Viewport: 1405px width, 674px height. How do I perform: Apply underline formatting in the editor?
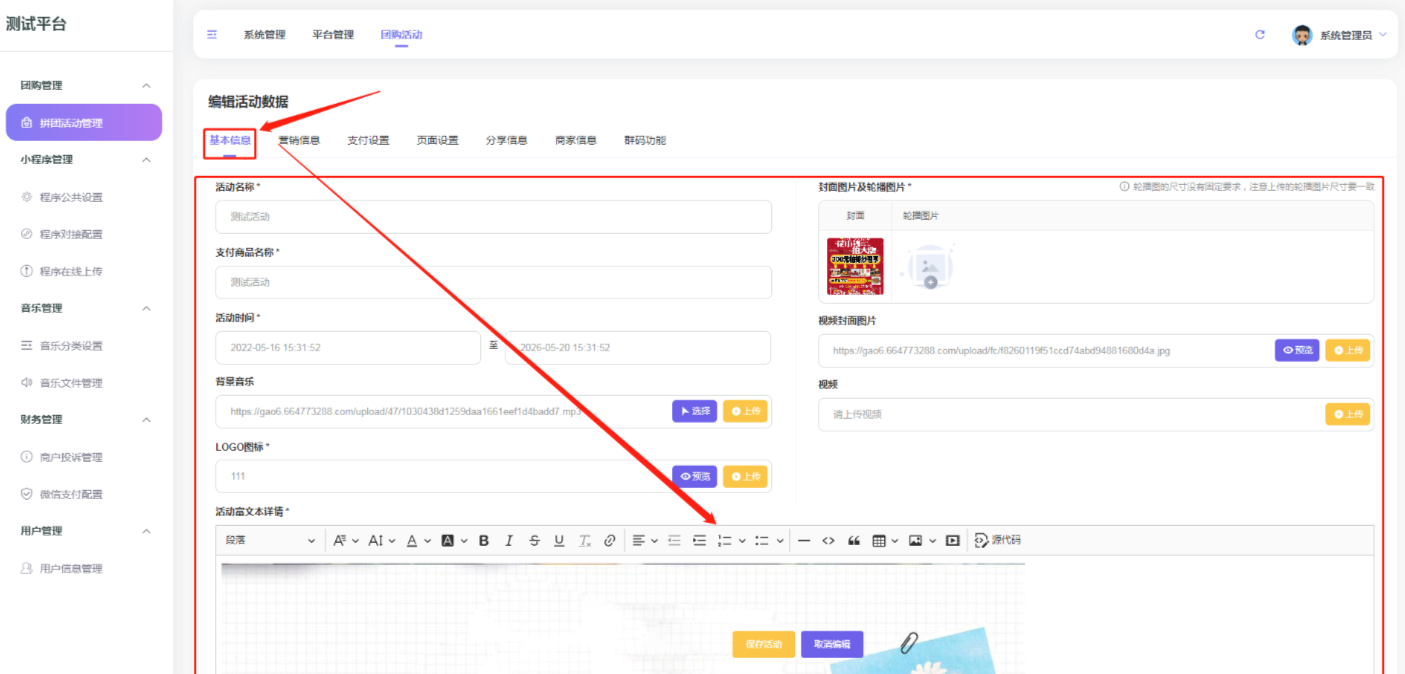pyautogui.click(x=557, y=540)
